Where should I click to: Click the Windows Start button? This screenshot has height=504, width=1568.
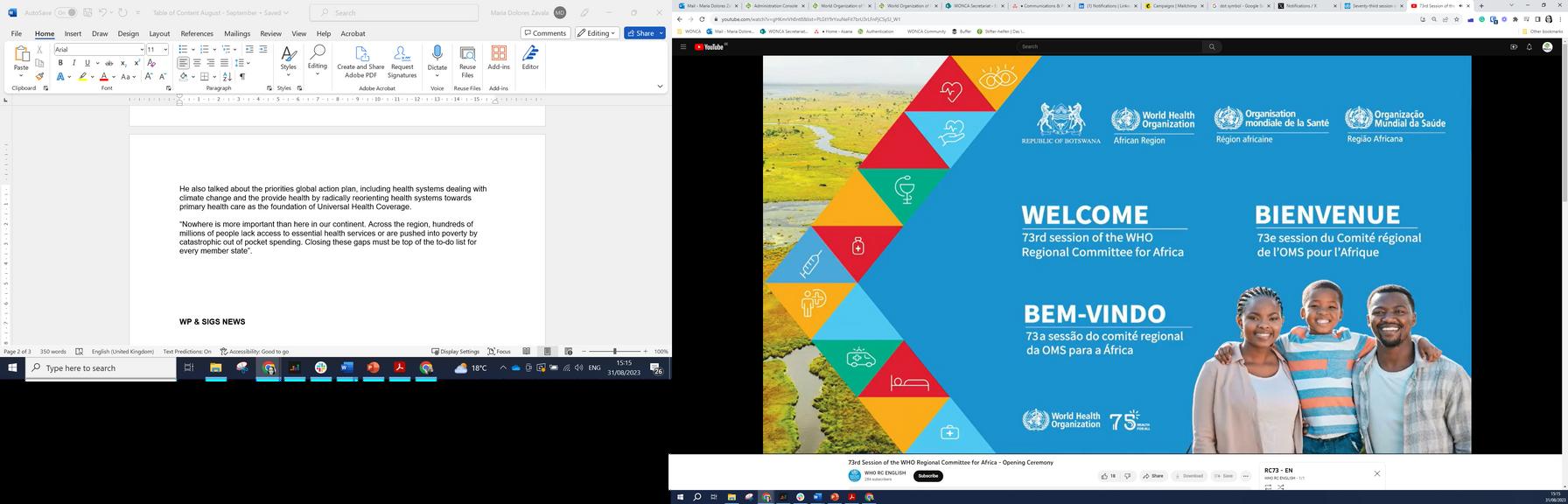[x=12, y=368]
